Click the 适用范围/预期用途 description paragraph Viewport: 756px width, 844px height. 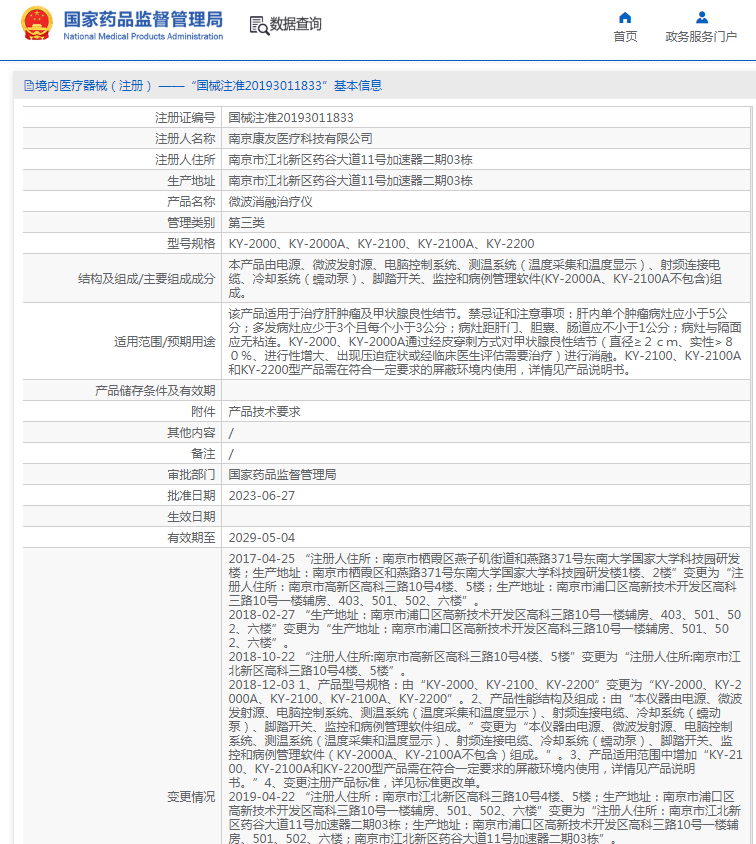pyautogui.click(x=485, y=342)
